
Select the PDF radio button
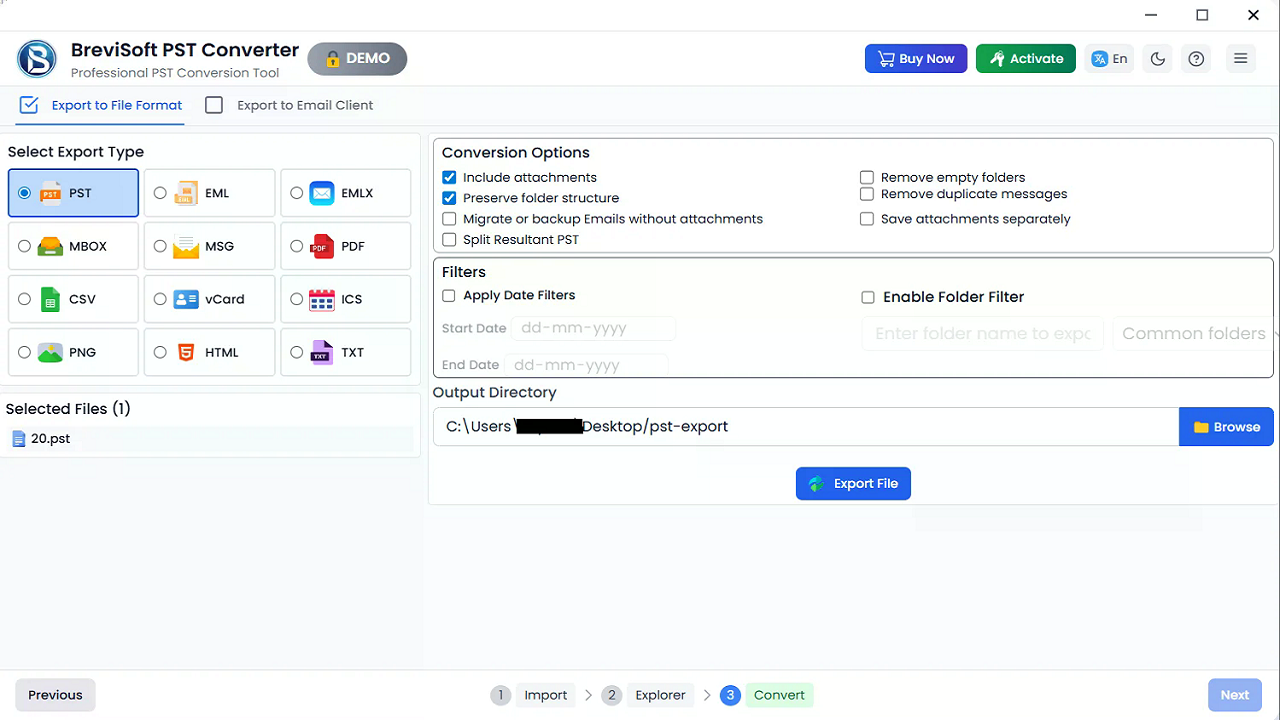tap(296, 246)
